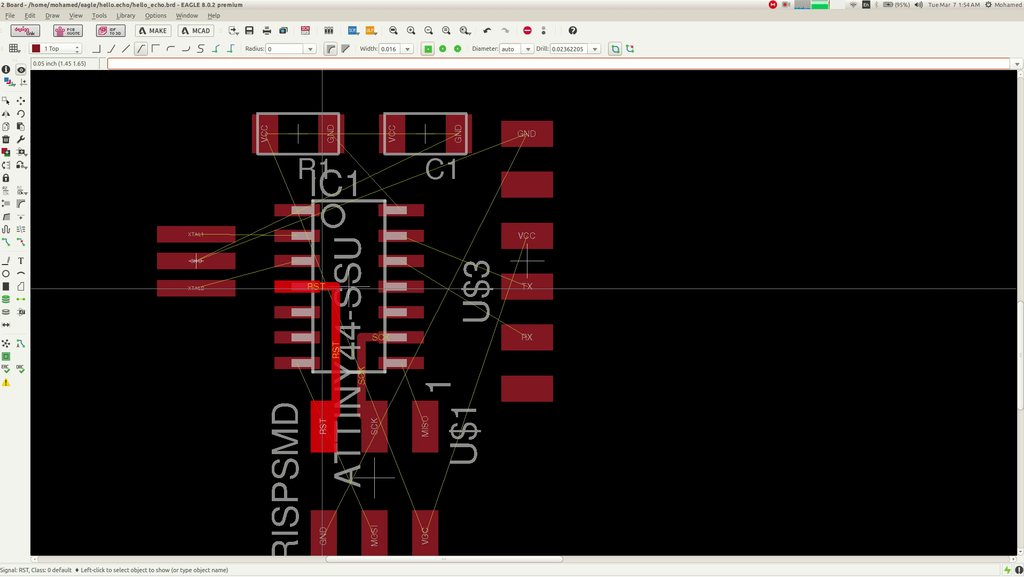Expand the Radius dropdown arrow
This screenshot has width=1024, height=577.
(310, 49)
